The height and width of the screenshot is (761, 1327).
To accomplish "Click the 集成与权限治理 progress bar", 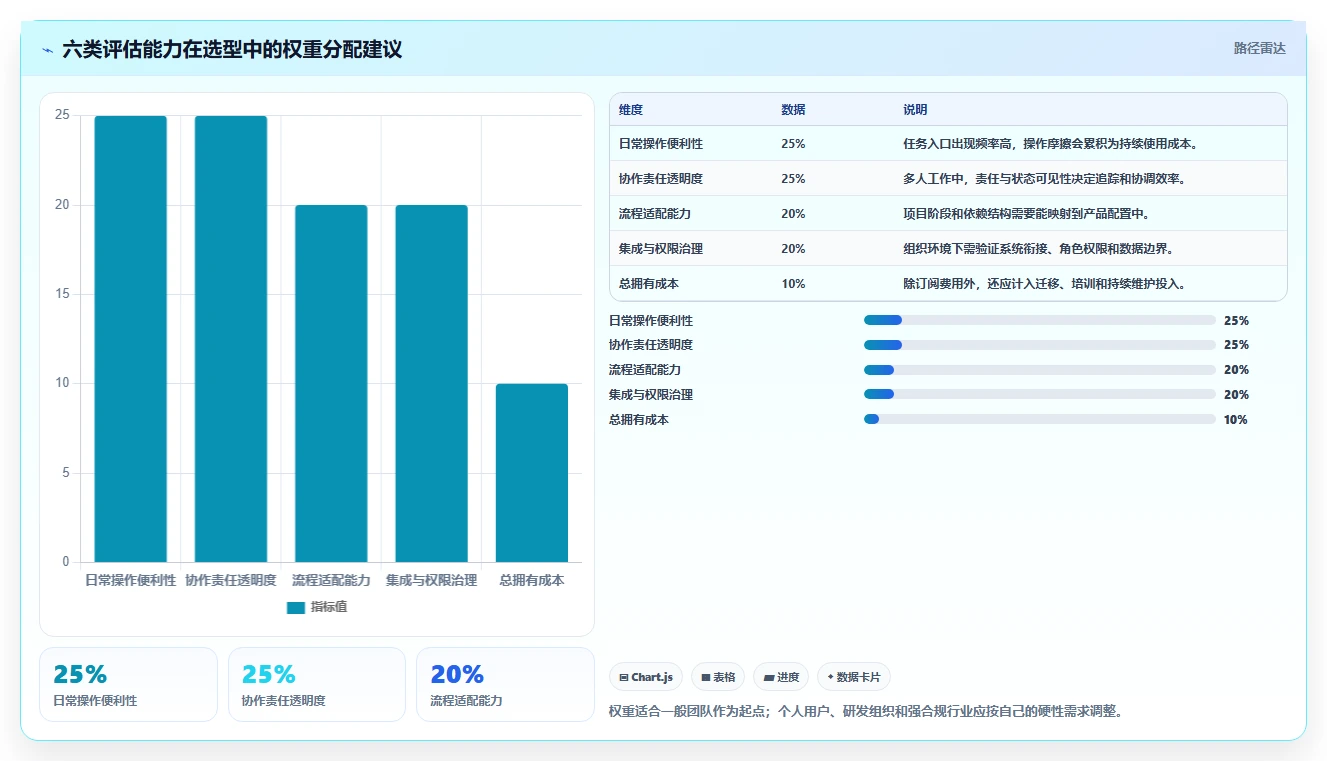I will (x=1040, y=394).
